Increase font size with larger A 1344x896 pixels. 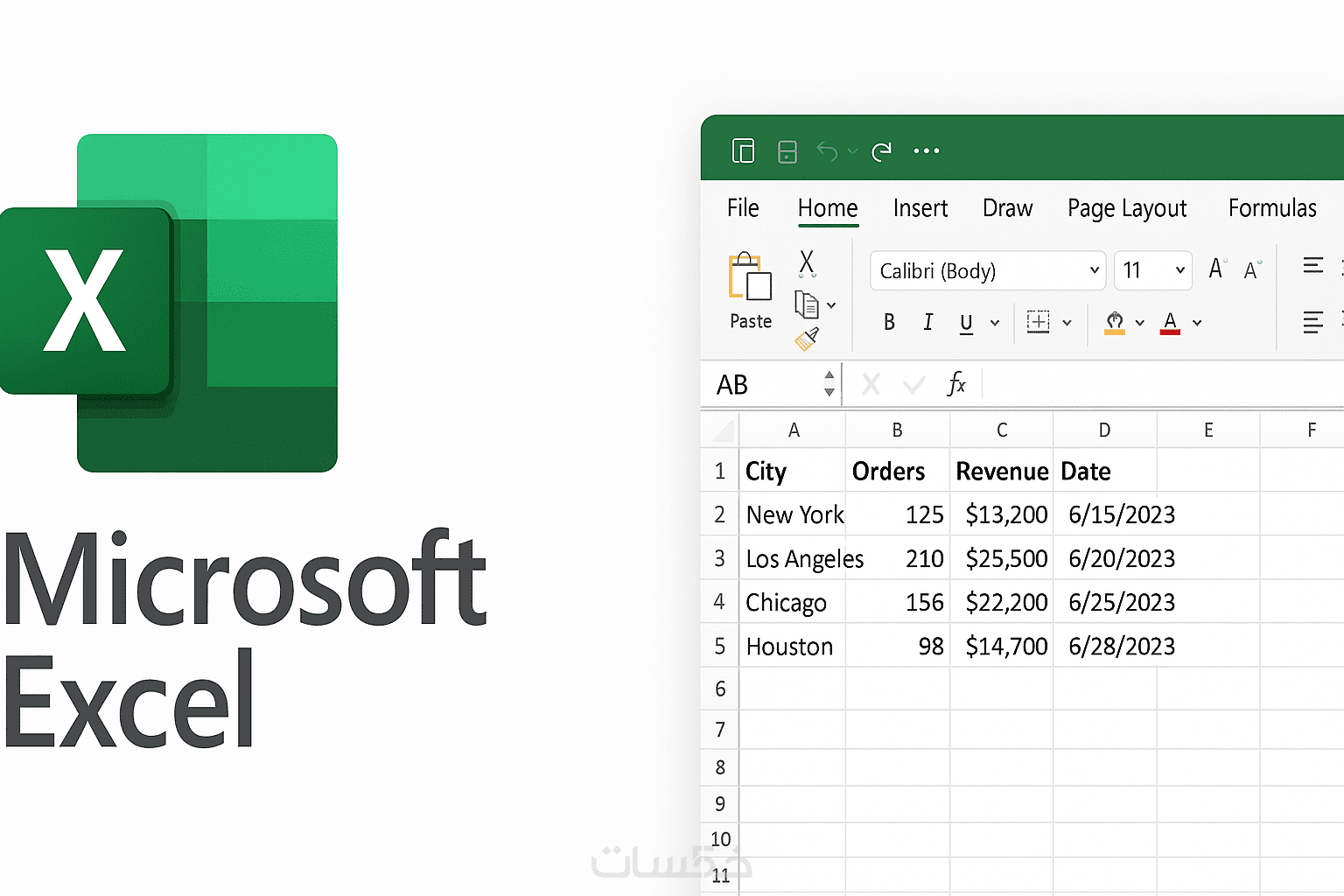click(1217, 269)
